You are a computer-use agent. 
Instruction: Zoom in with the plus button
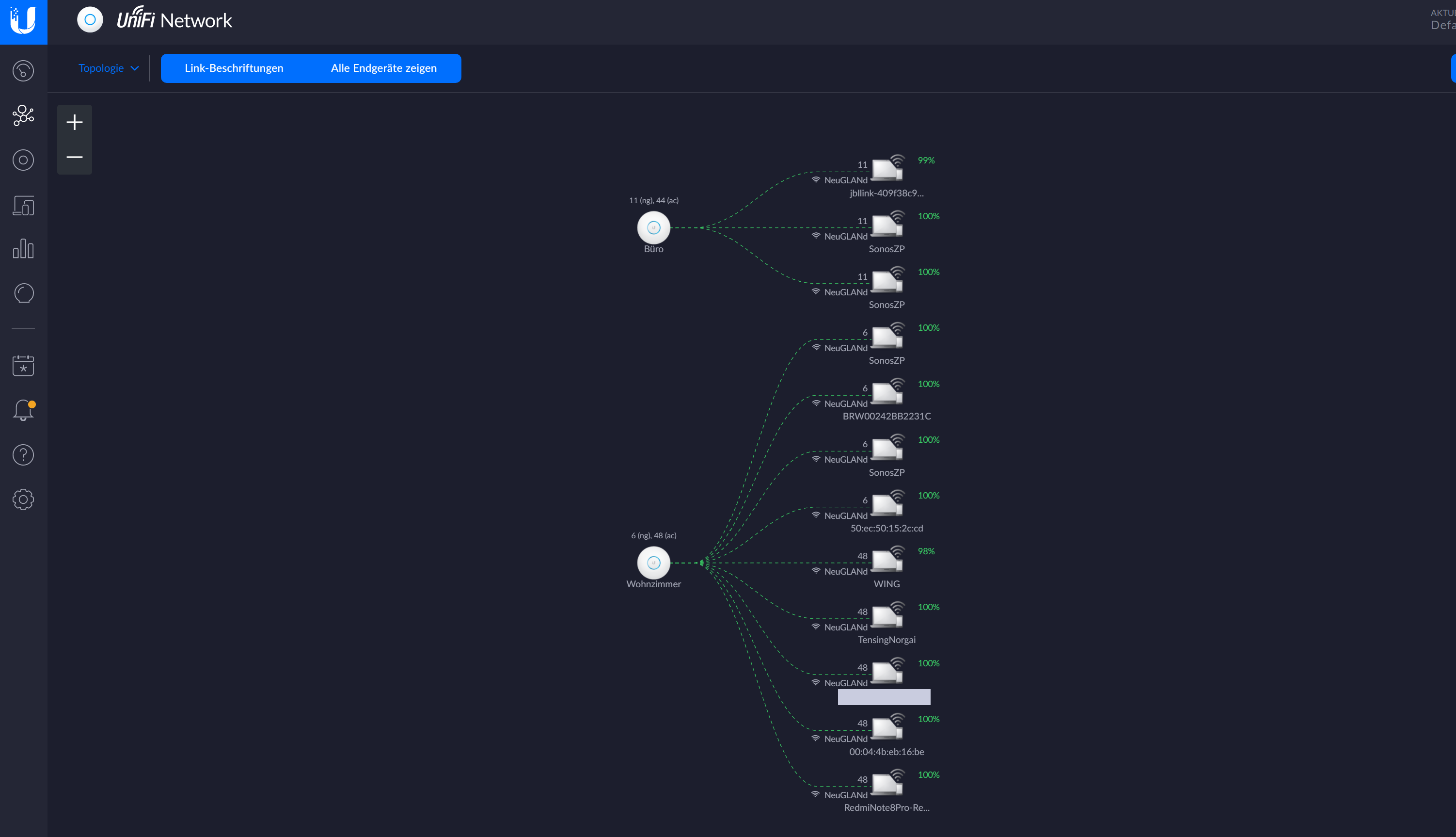tap(75, 122)
